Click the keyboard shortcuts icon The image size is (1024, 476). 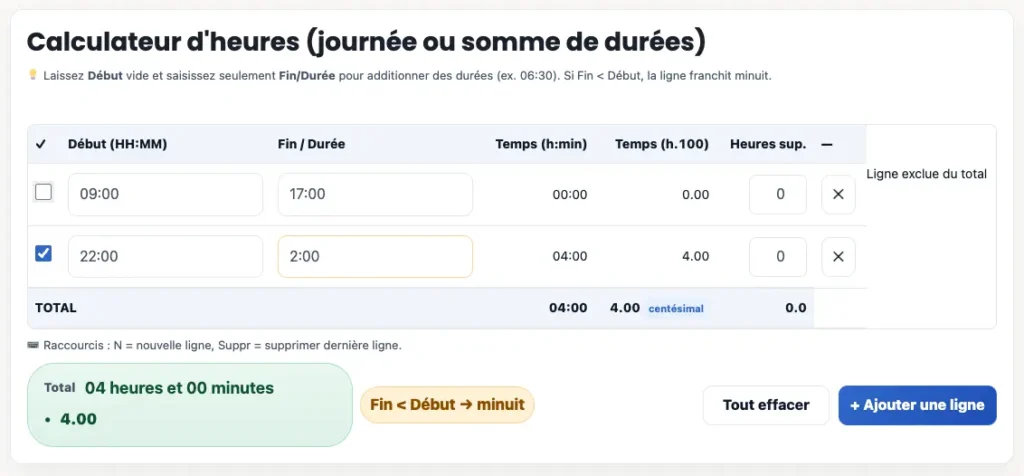[x=33, y=345]
